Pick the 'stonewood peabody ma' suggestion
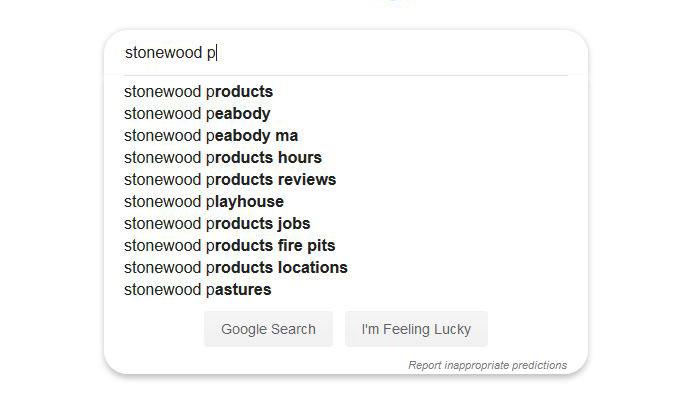Viewport: 675px width, 408px height. [x=211, y=136]
